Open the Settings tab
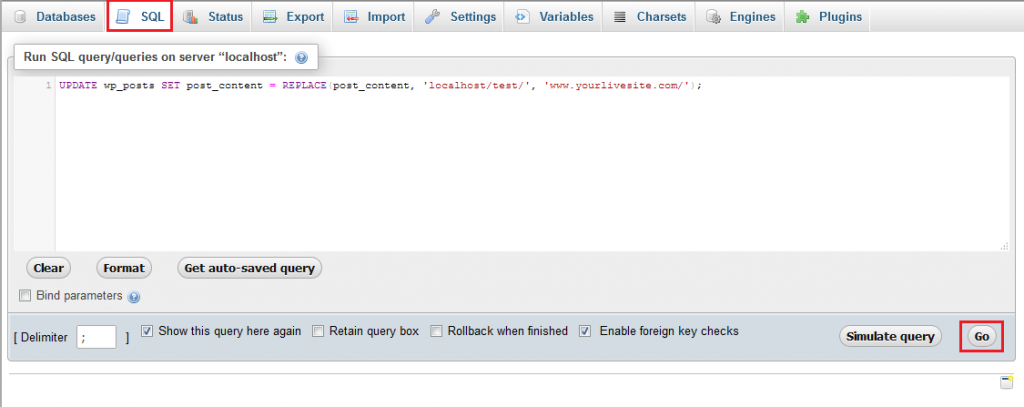This screenshot has width=1024, height=407. [460, 17]
